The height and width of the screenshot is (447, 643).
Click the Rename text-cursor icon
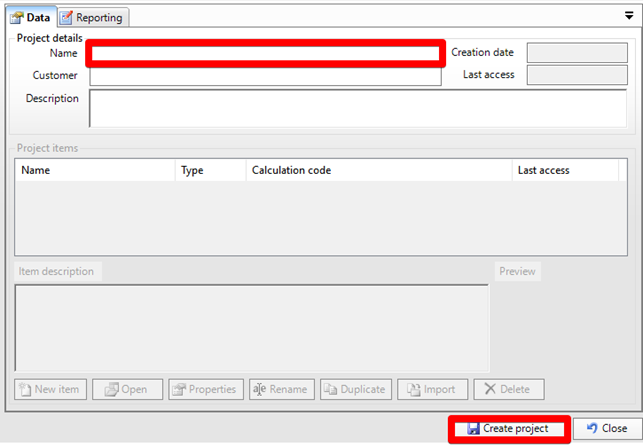259,389
